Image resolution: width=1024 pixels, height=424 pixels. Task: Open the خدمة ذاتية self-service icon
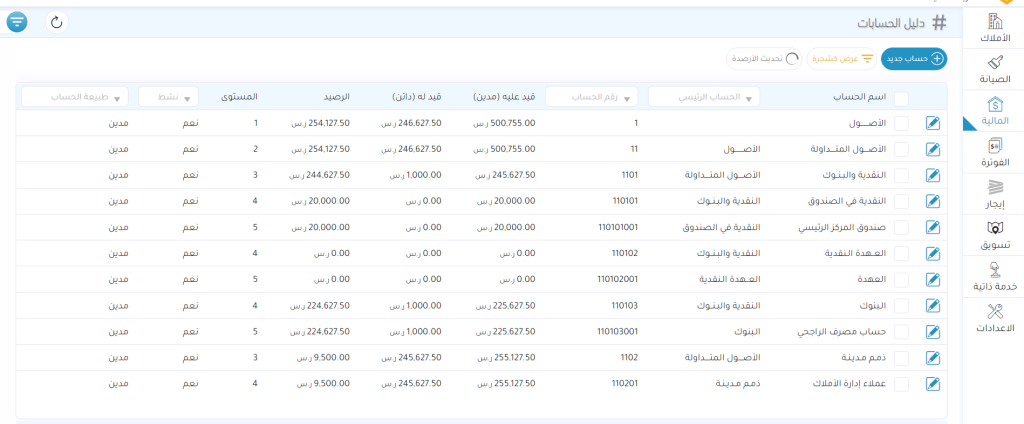click(x=996, y=270)
